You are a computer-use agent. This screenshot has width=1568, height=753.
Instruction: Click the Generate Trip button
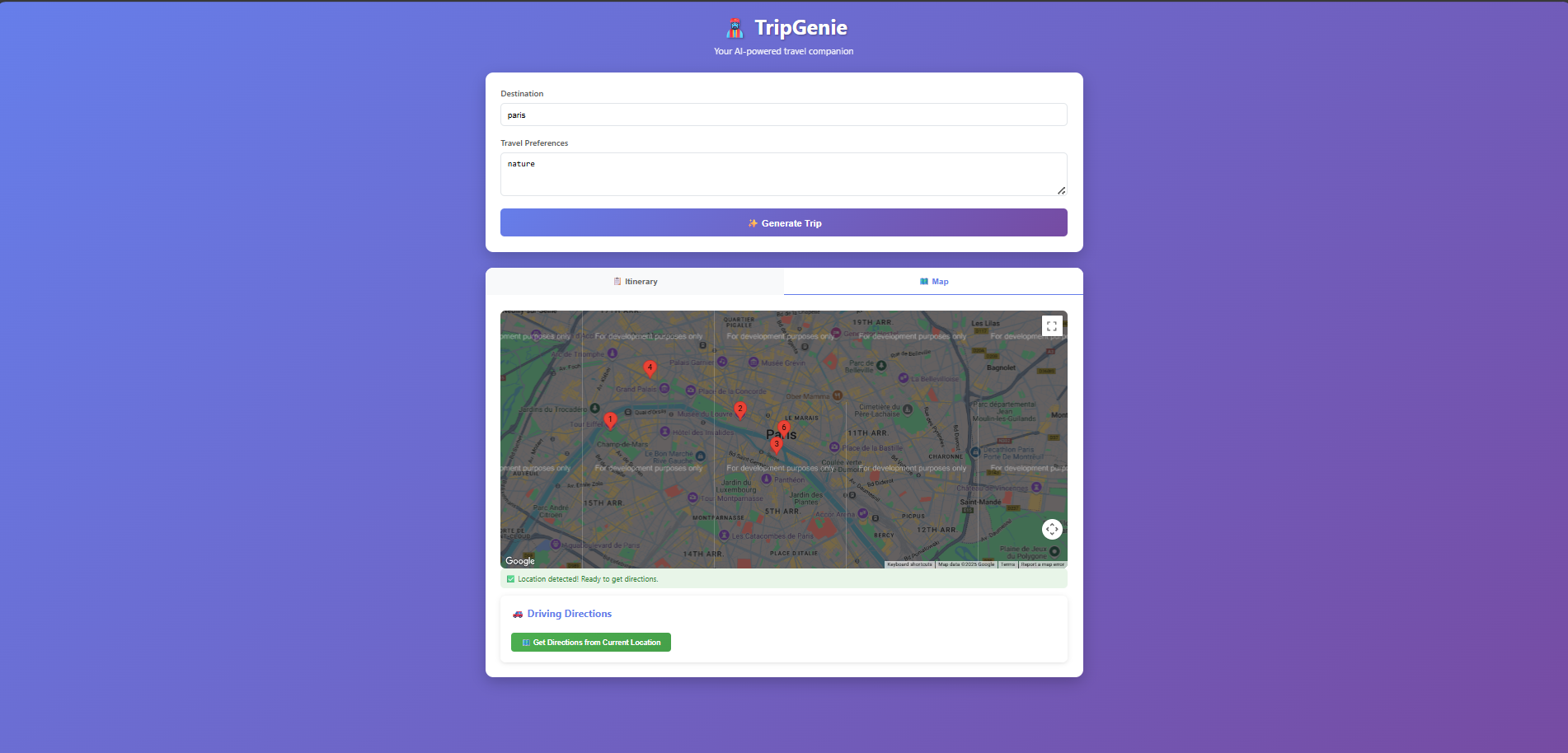coord(784,222)
